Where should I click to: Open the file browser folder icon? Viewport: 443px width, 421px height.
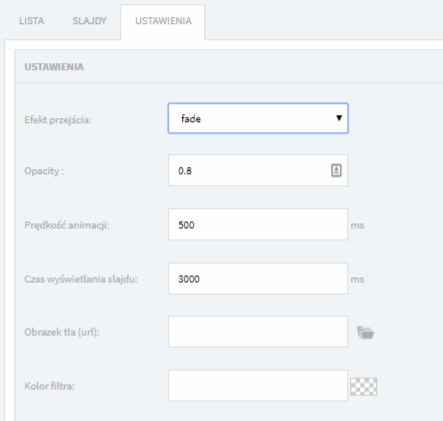(365, 332)
